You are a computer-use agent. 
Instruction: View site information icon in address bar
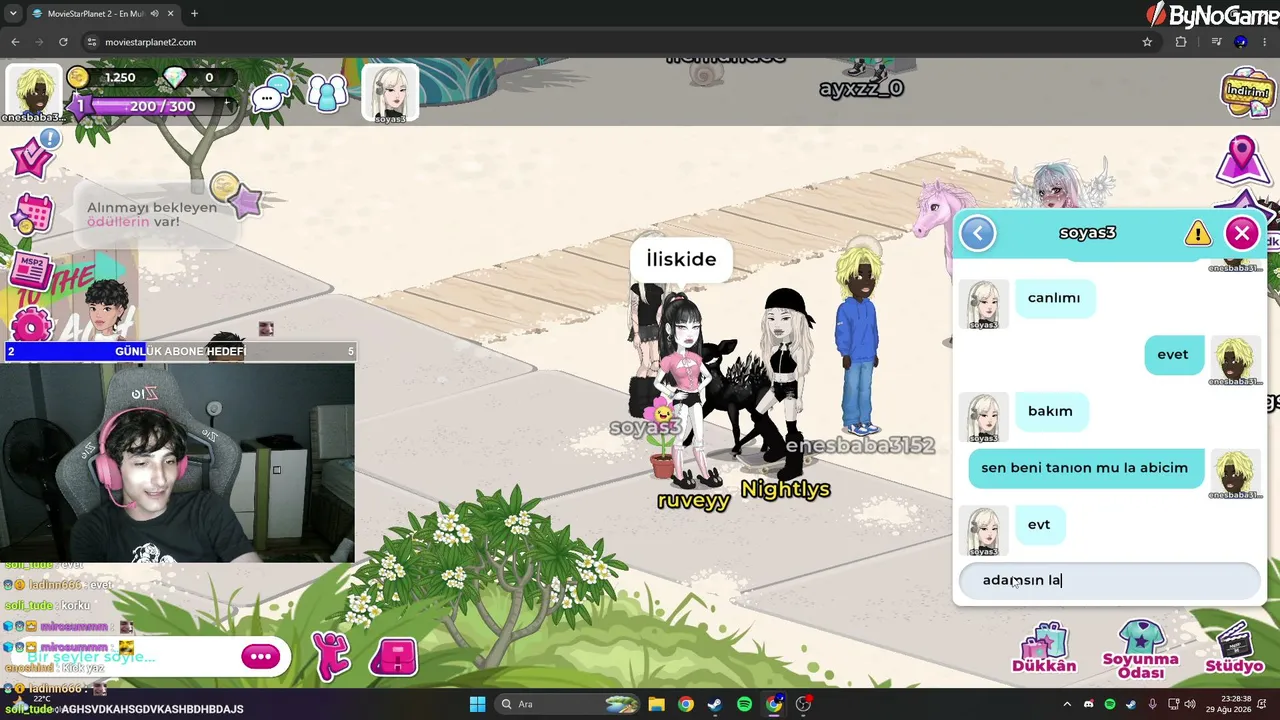[x=92, y=42]
